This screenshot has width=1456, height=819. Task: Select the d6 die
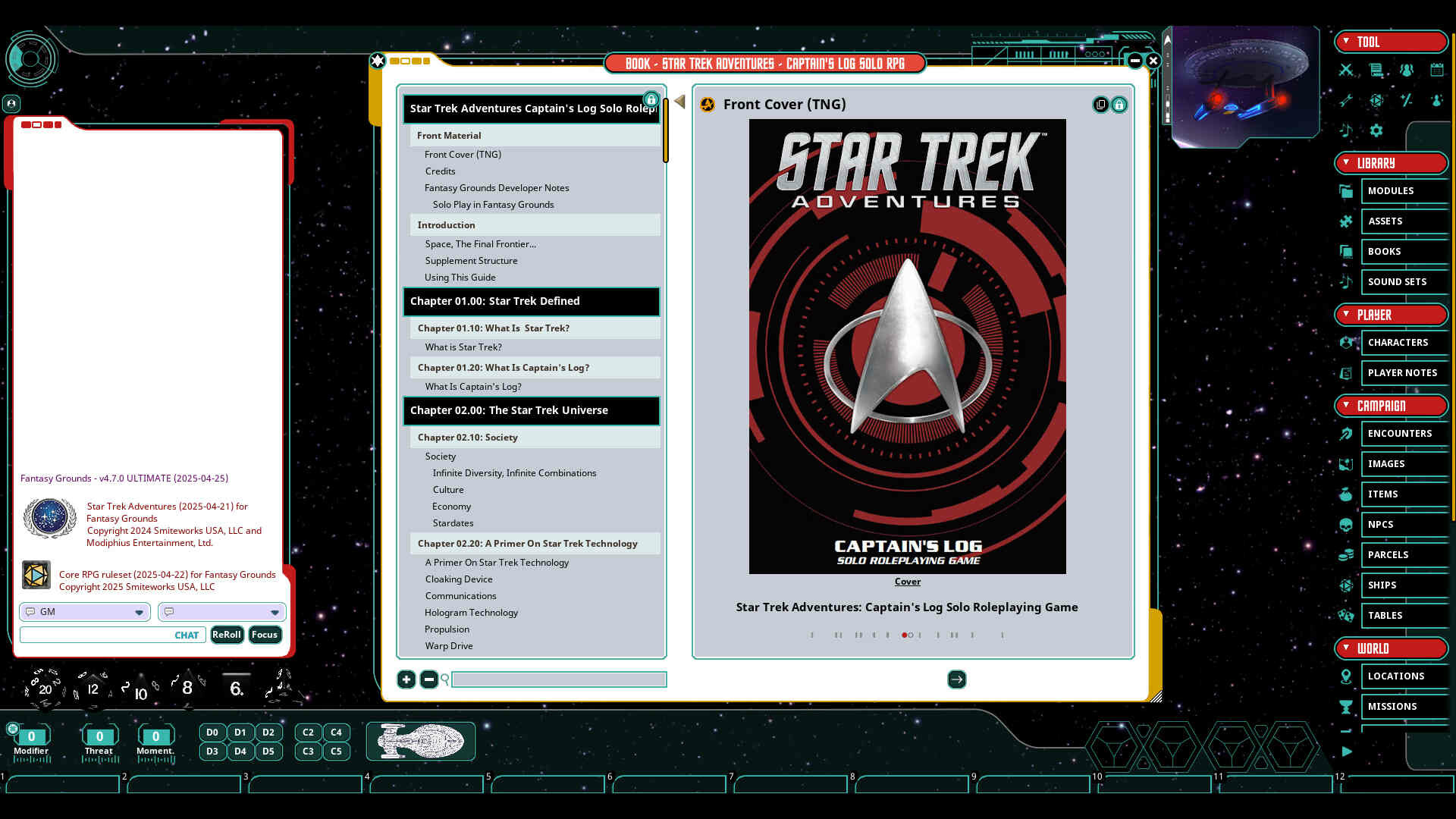click(x=236, y=688)
